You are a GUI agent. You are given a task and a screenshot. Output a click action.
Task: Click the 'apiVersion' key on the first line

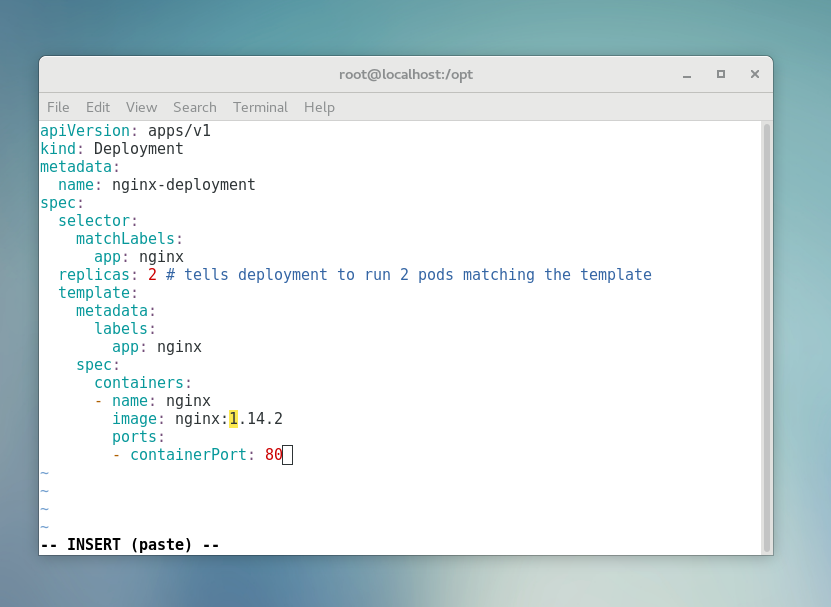[84, 131]
